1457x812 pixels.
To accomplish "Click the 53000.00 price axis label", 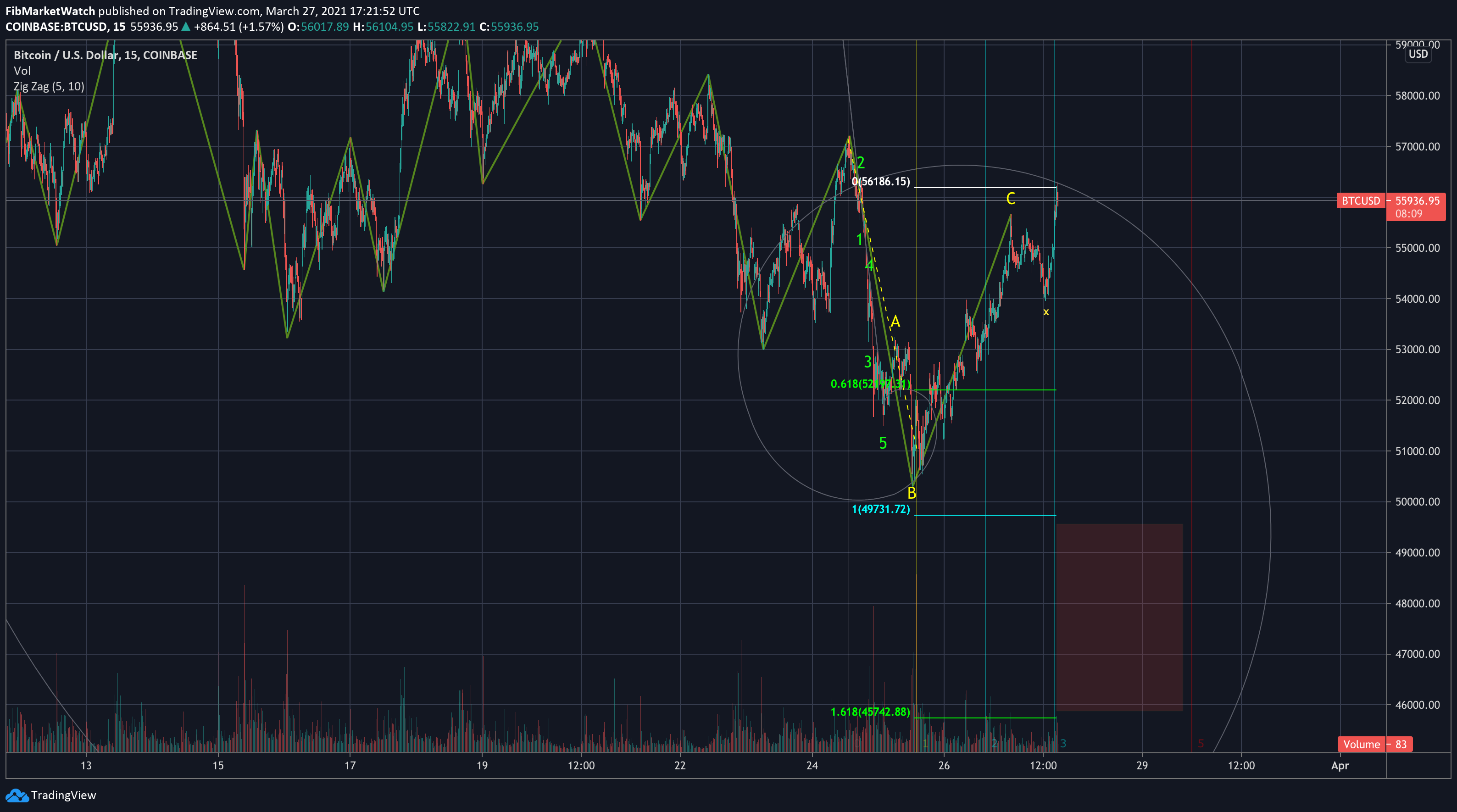I will [1418, 350].
